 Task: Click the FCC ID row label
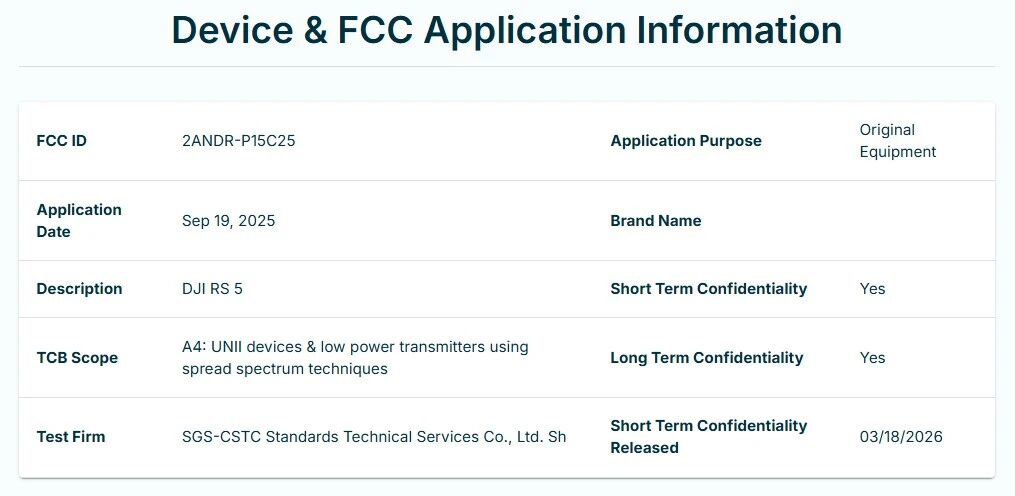[x=62, y=141]
